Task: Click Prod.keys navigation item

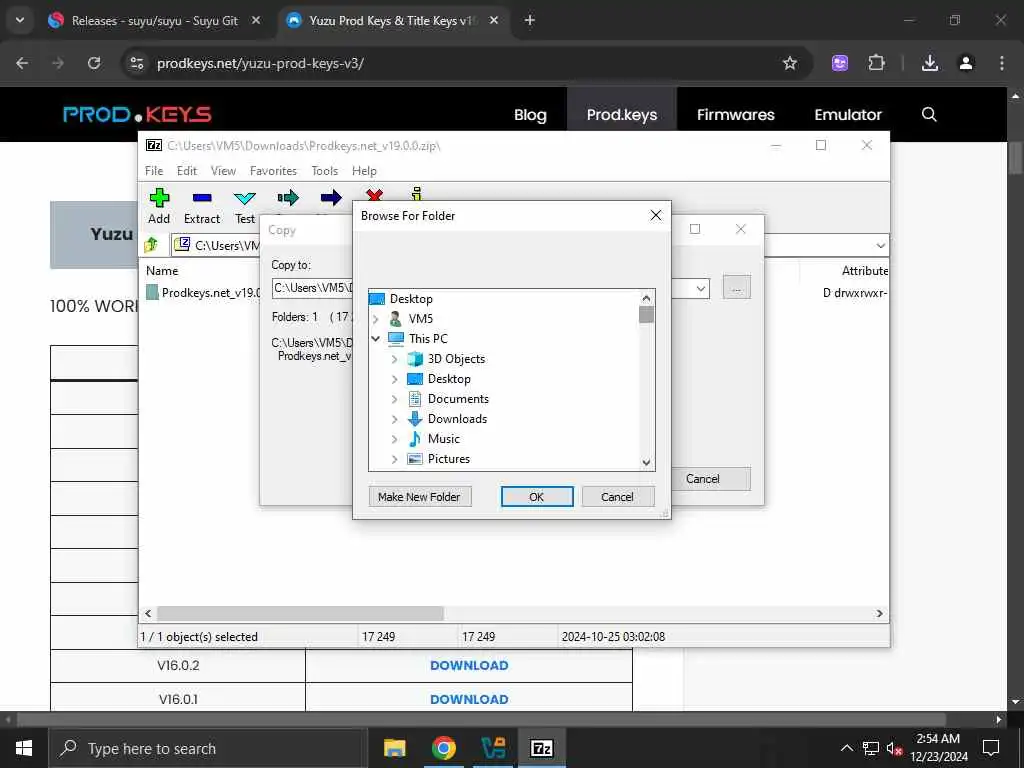Action: (x=622, y=115)
